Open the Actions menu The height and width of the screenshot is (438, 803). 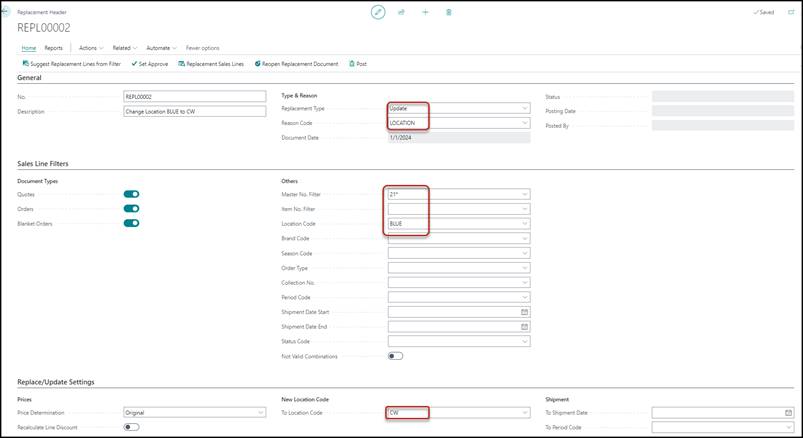[91, 48]
